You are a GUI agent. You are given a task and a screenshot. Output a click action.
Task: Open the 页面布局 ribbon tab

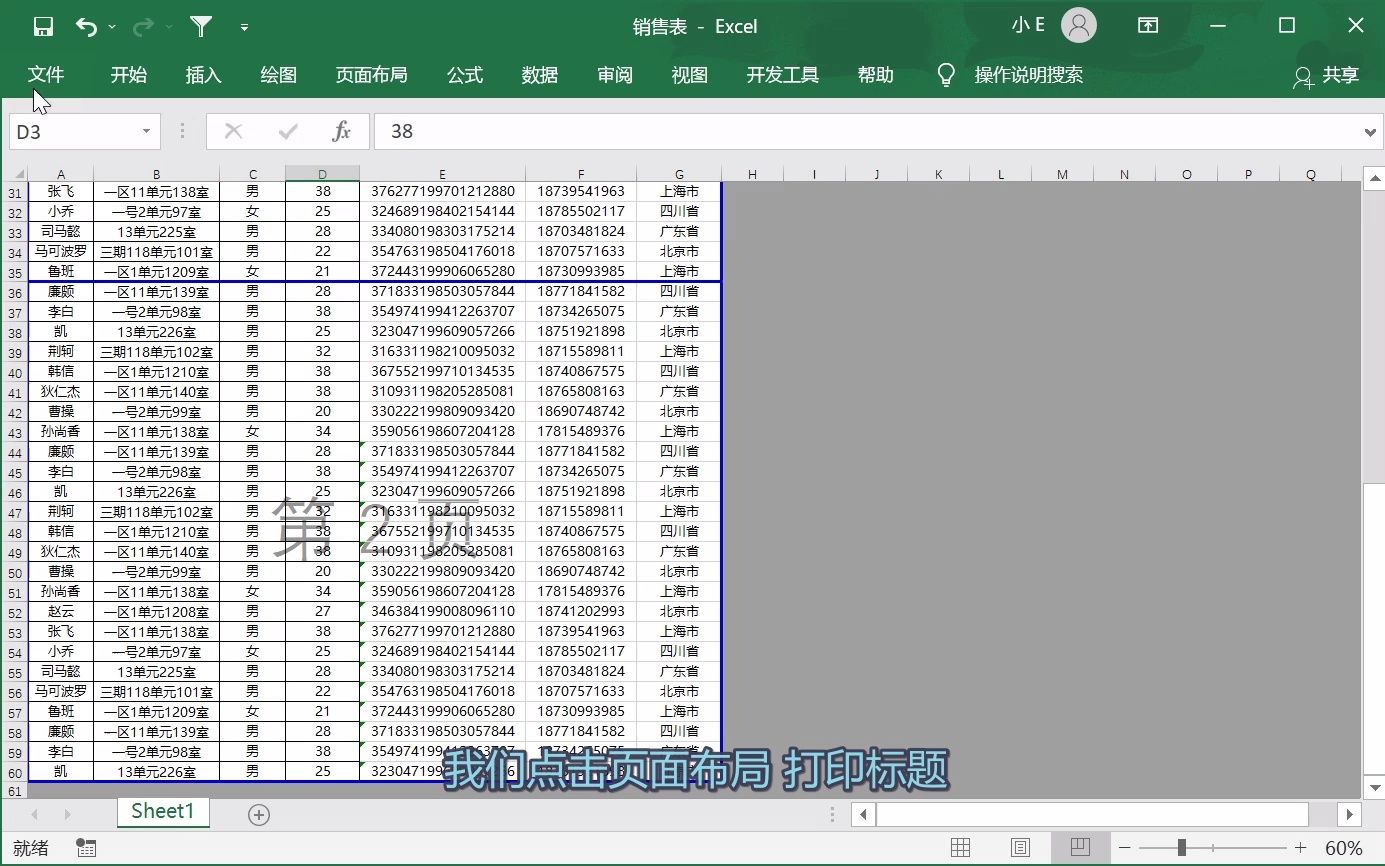click(371, 75)
